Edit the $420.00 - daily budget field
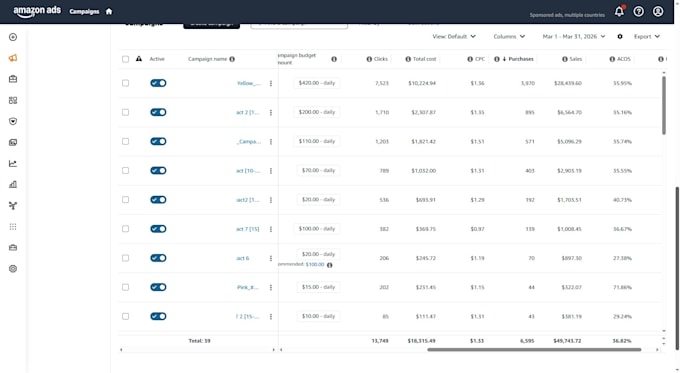 tap(317, 83)
